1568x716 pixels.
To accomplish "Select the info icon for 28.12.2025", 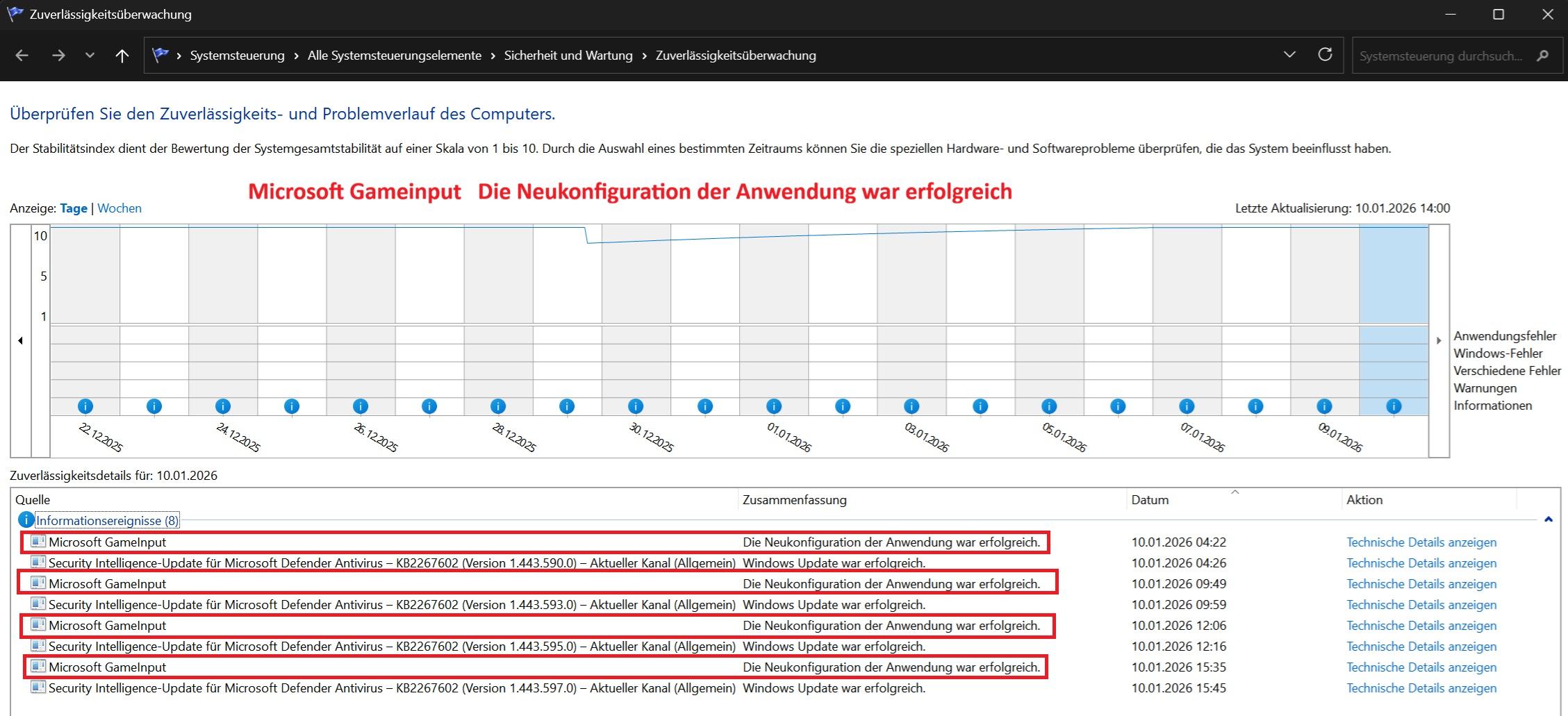I will (498, 406).
